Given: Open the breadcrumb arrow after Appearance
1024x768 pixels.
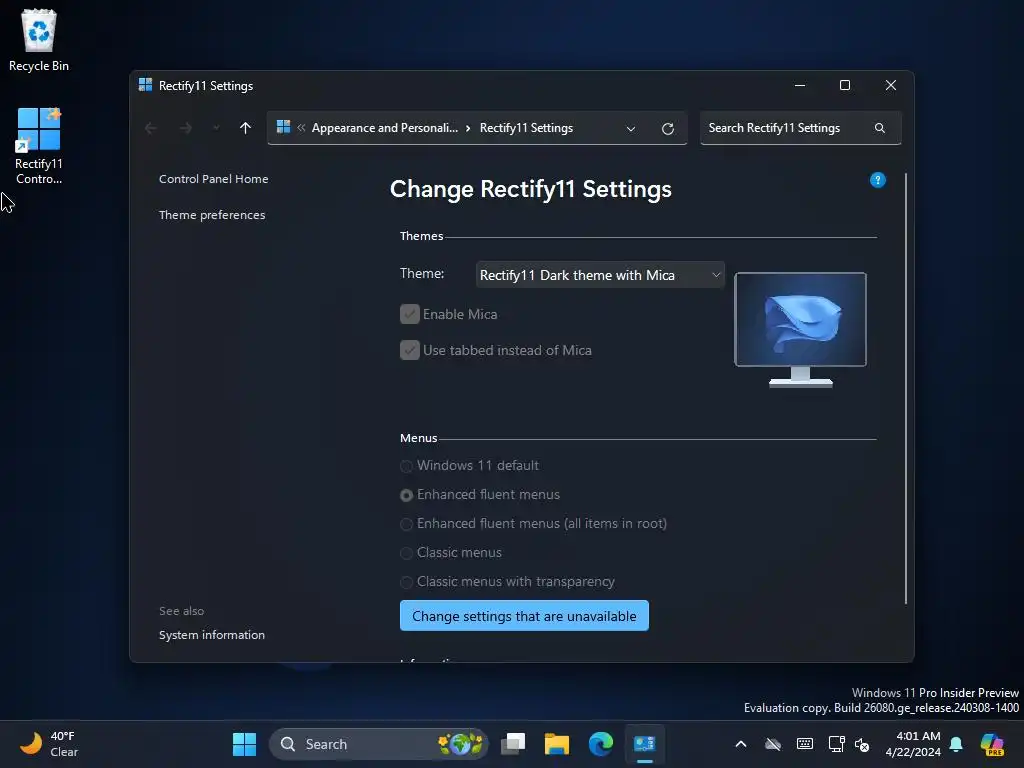Looking at the screenshot, I should coord(468,128).
